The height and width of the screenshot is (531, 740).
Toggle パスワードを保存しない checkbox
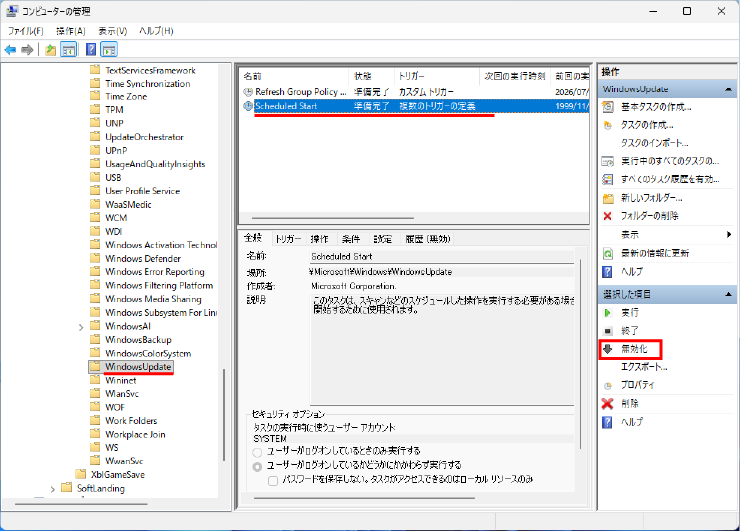[x=273, y=481]
